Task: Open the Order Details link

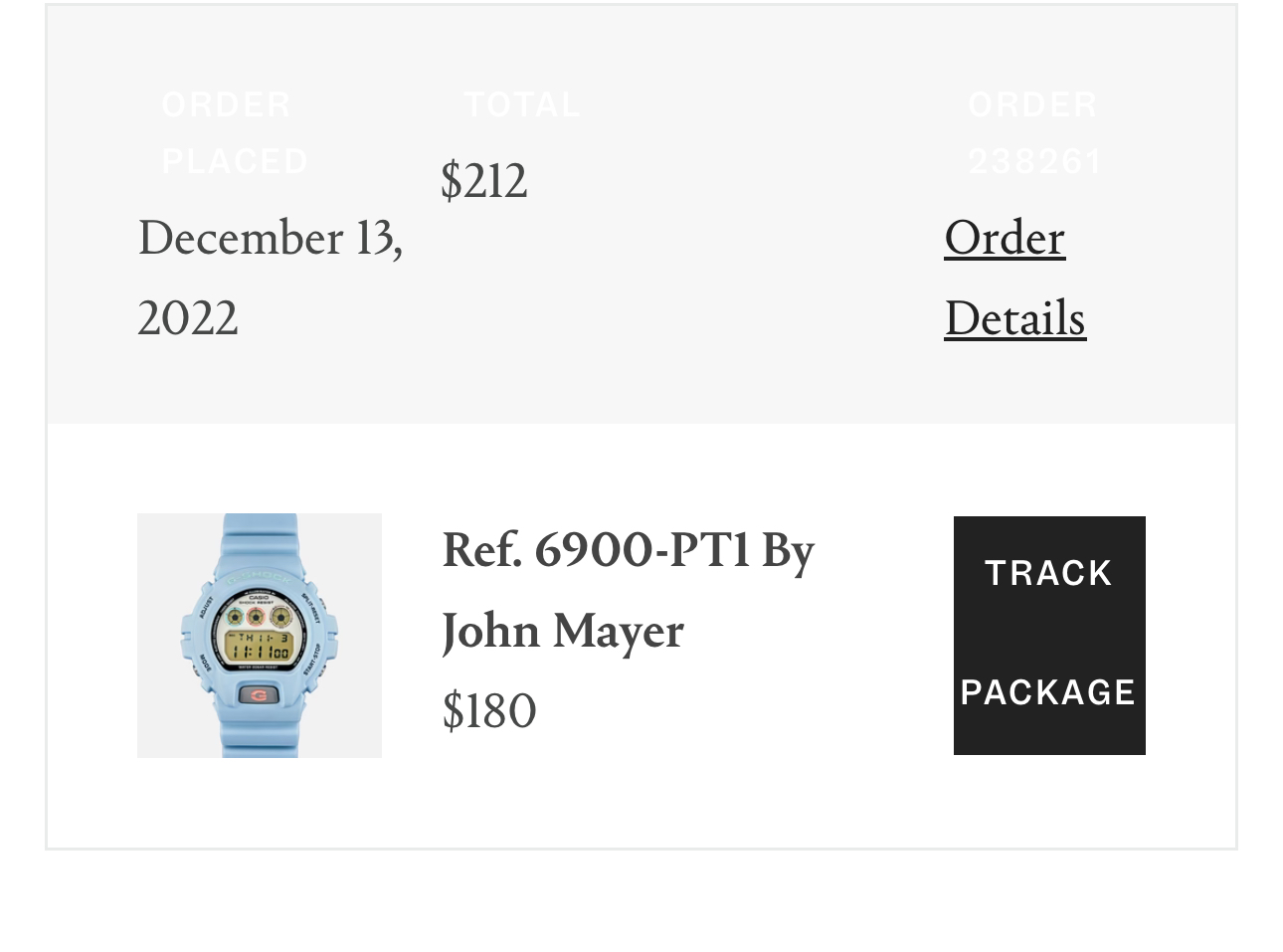Action: (1013, 278)
